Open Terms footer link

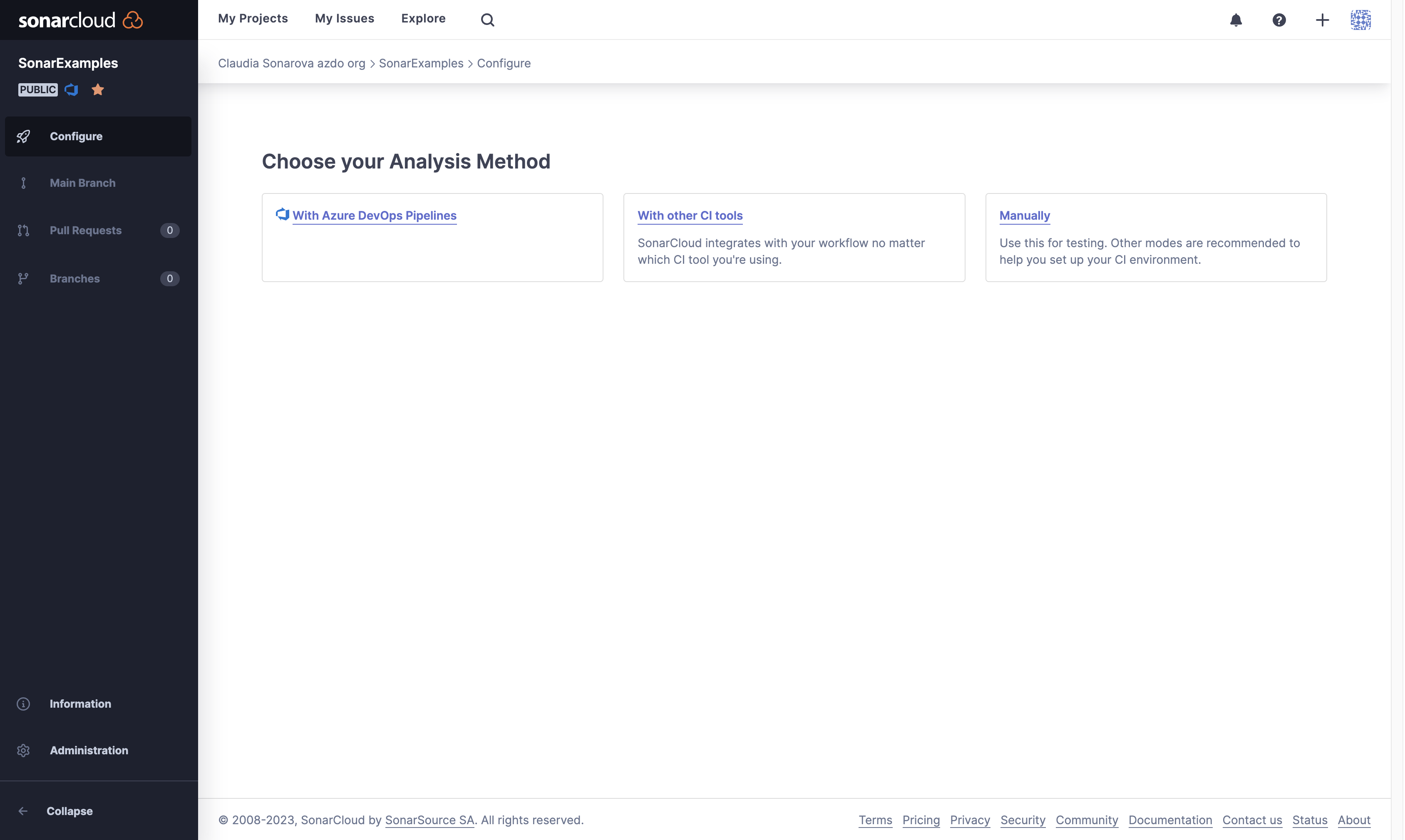pos(875,820)
